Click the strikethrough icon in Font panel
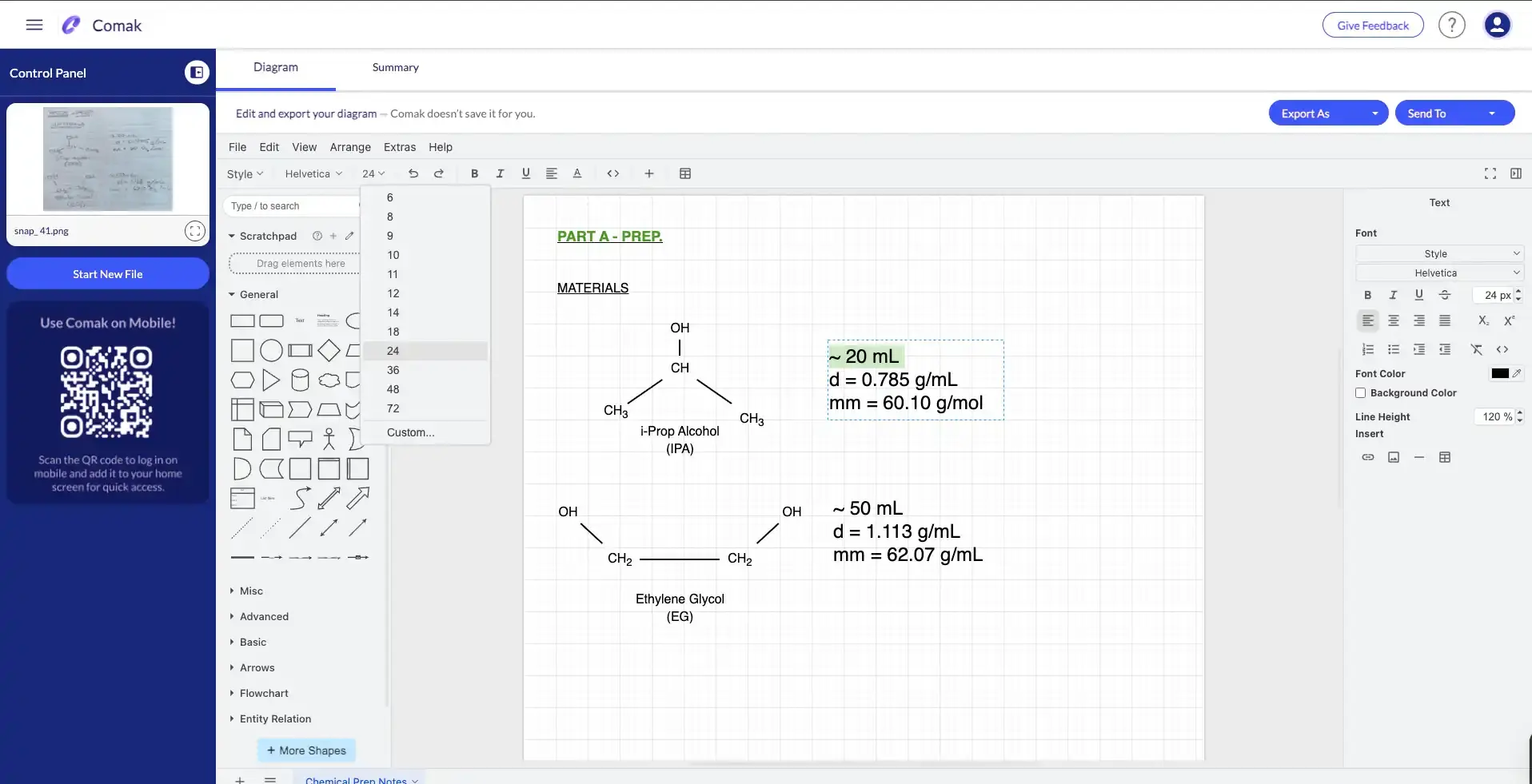This screenshot has height=784, width=1532. coord(1444,295)
